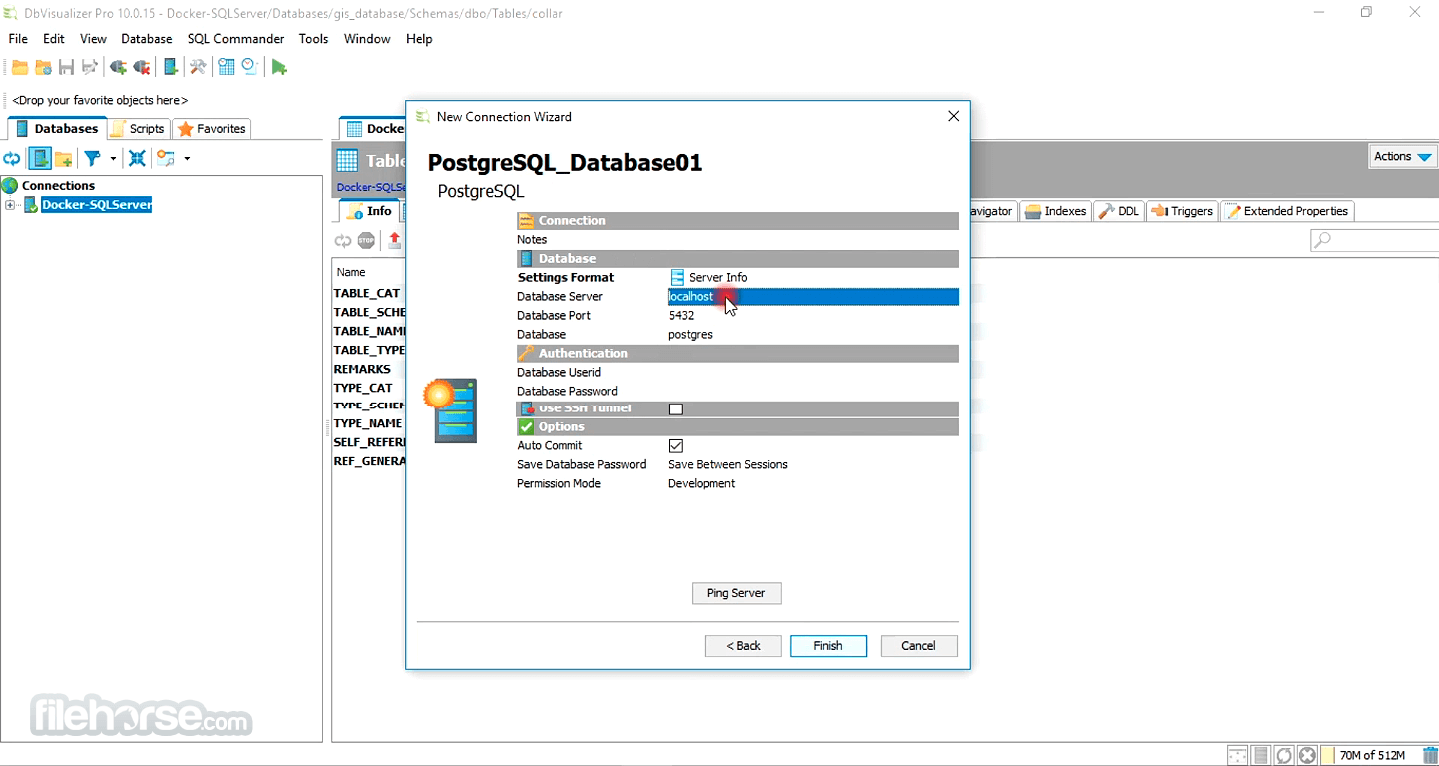Click the search magnifier icon in filter box
Image resolution: width=1439 pixels, height=766 pixels.
tap(1322, 240)
